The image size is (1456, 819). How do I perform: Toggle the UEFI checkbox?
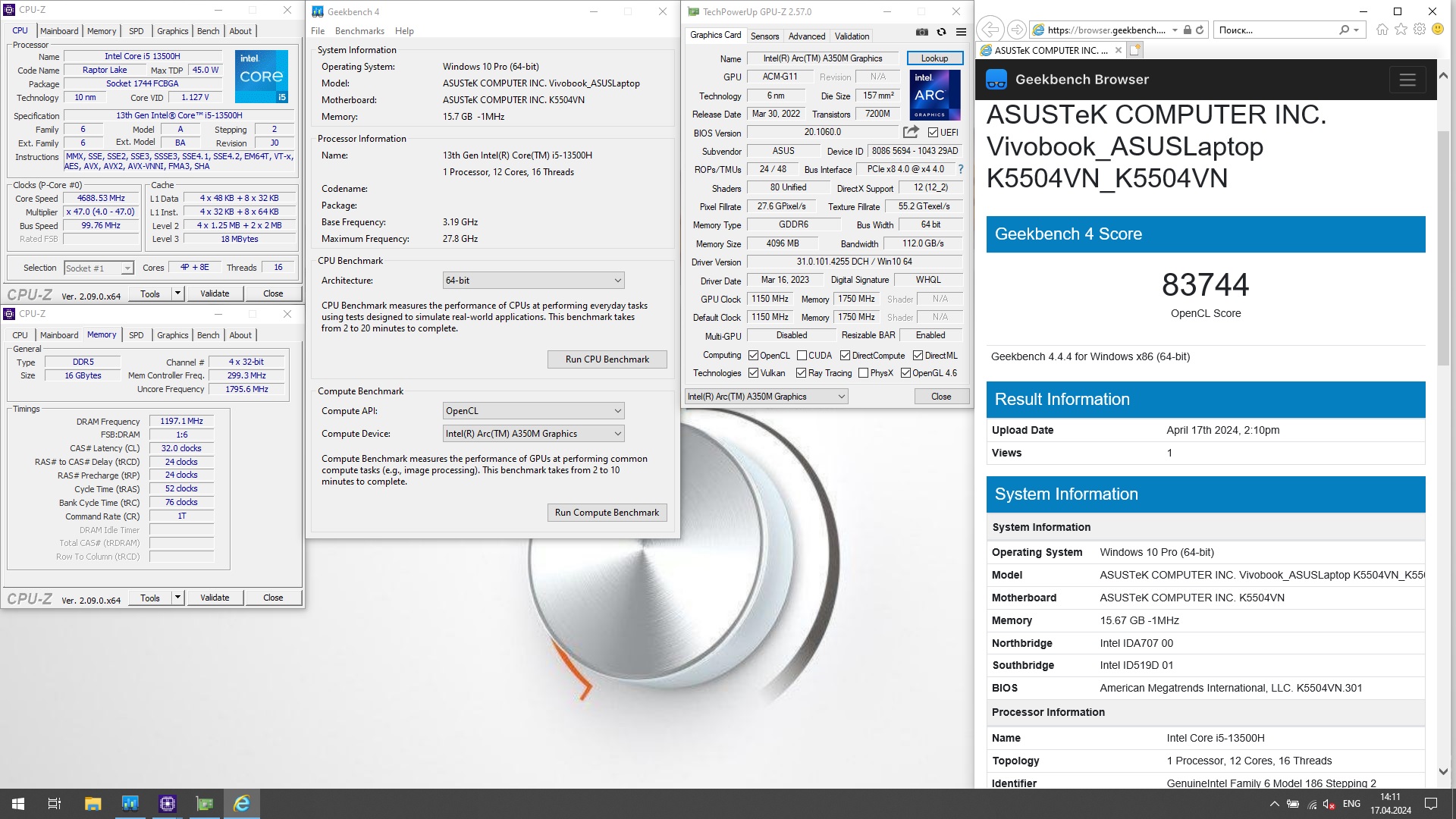coord(933,132)
